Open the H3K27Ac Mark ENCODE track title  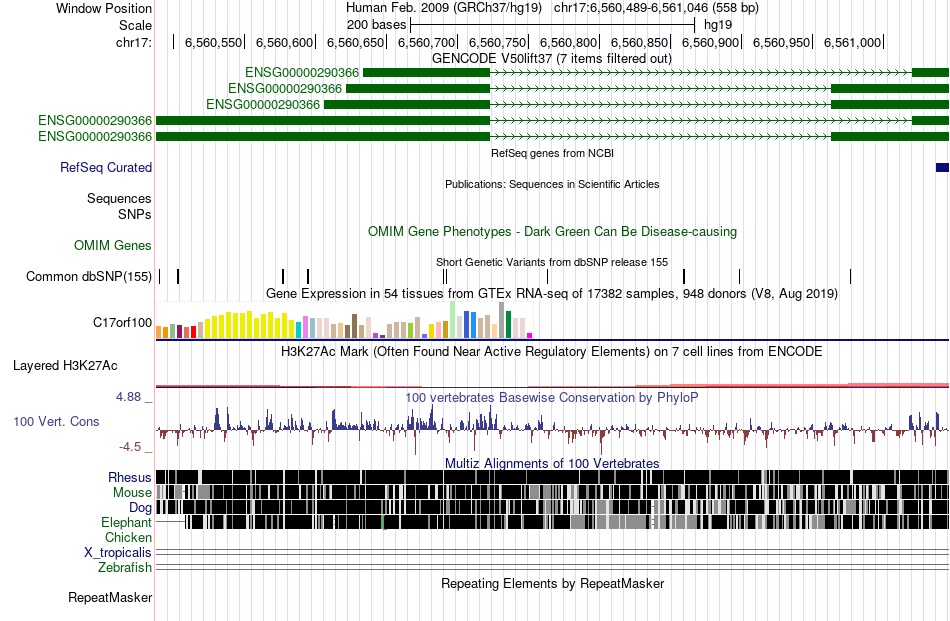click(x=552, y=352)
